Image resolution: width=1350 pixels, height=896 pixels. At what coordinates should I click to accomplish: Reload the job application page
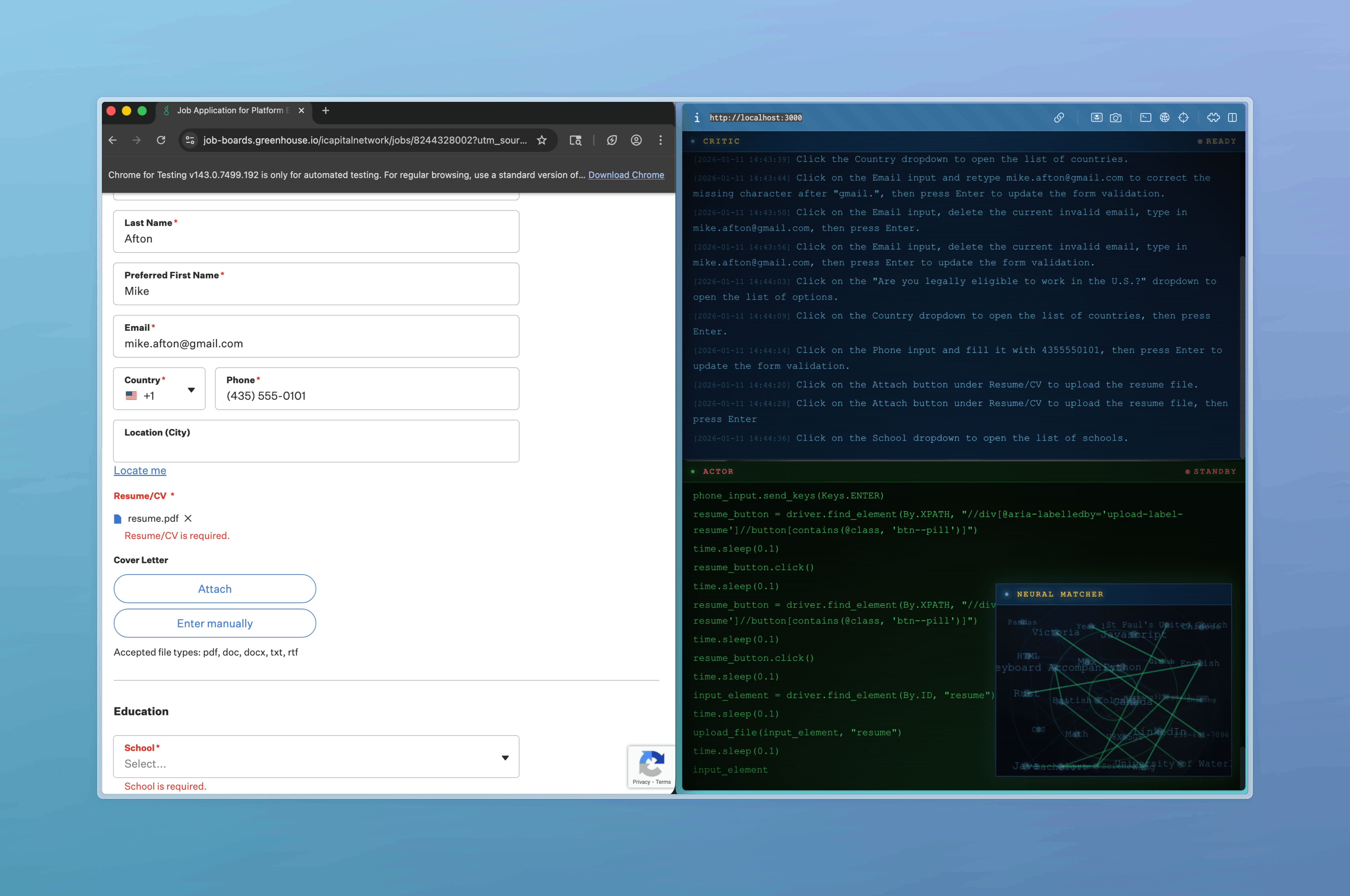point(161,140)
